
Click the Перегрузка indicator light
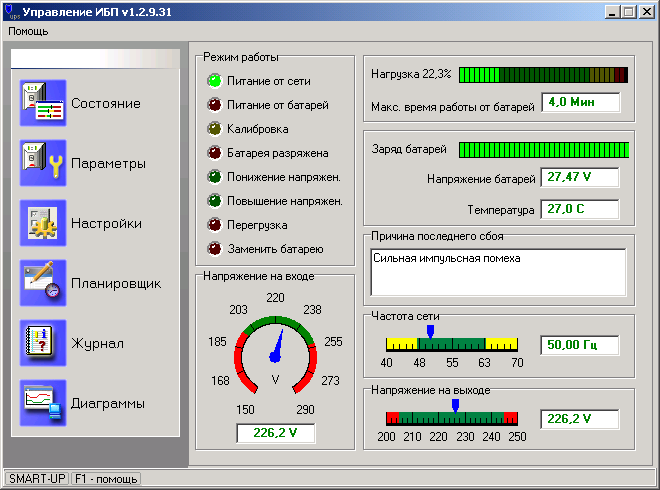(x=213, y=225)
